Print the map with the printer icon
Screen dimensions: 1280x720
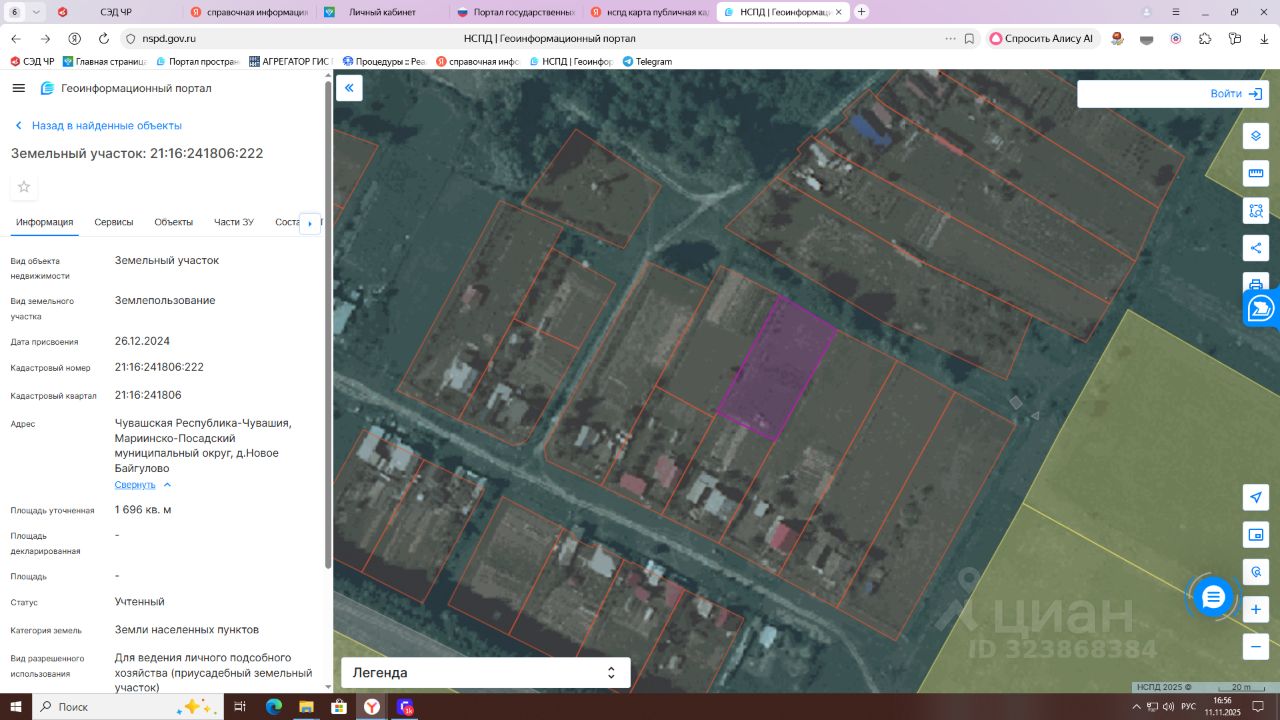(x=1256, y=282)
